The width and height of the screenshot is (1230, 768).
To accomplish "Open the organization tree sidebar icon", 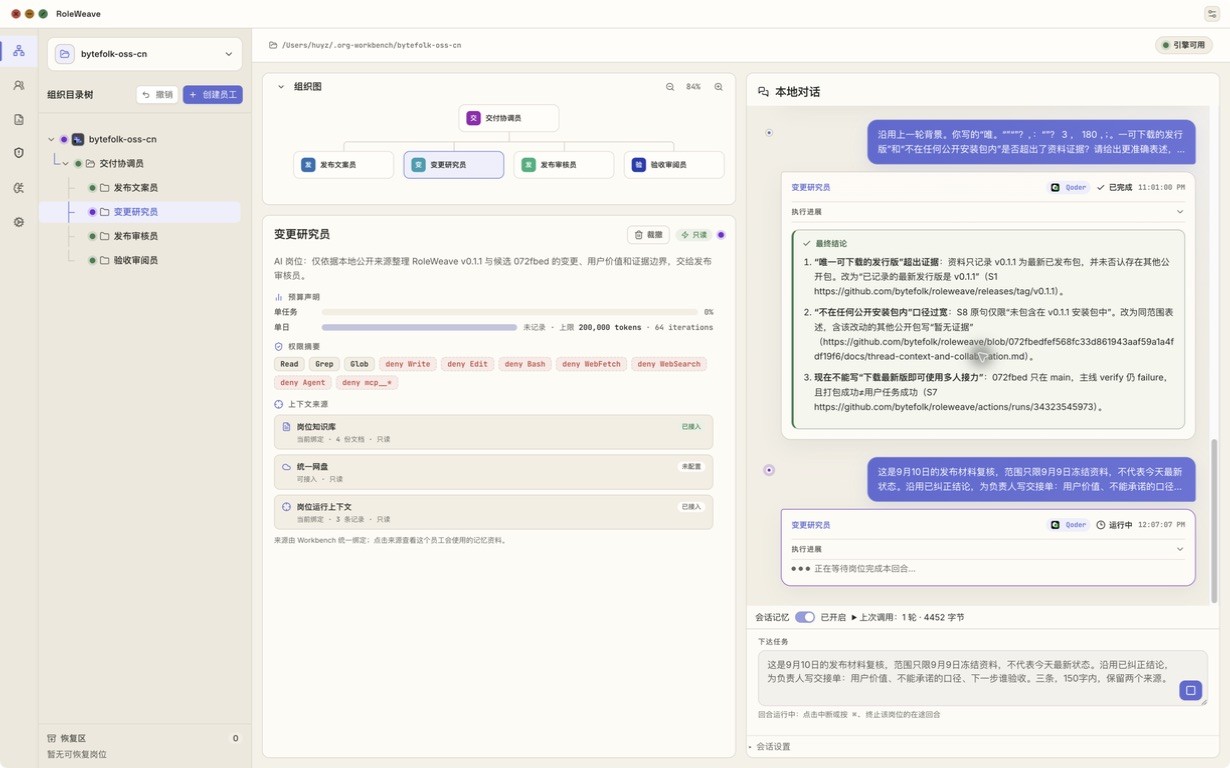I will [x=19, y=51].
